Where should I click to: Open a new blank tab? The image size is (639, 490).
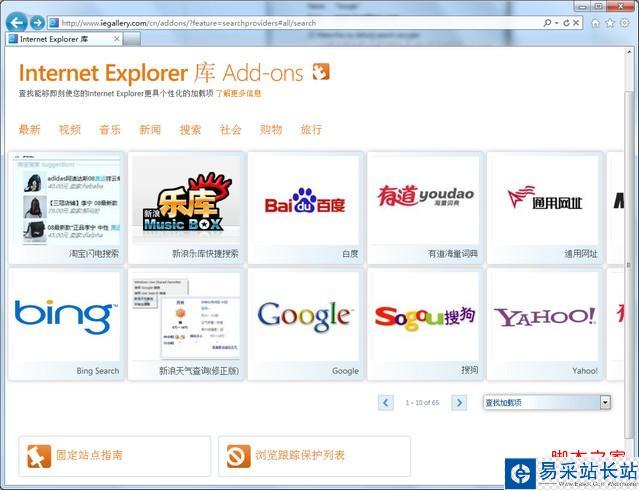tap(132, 39)
